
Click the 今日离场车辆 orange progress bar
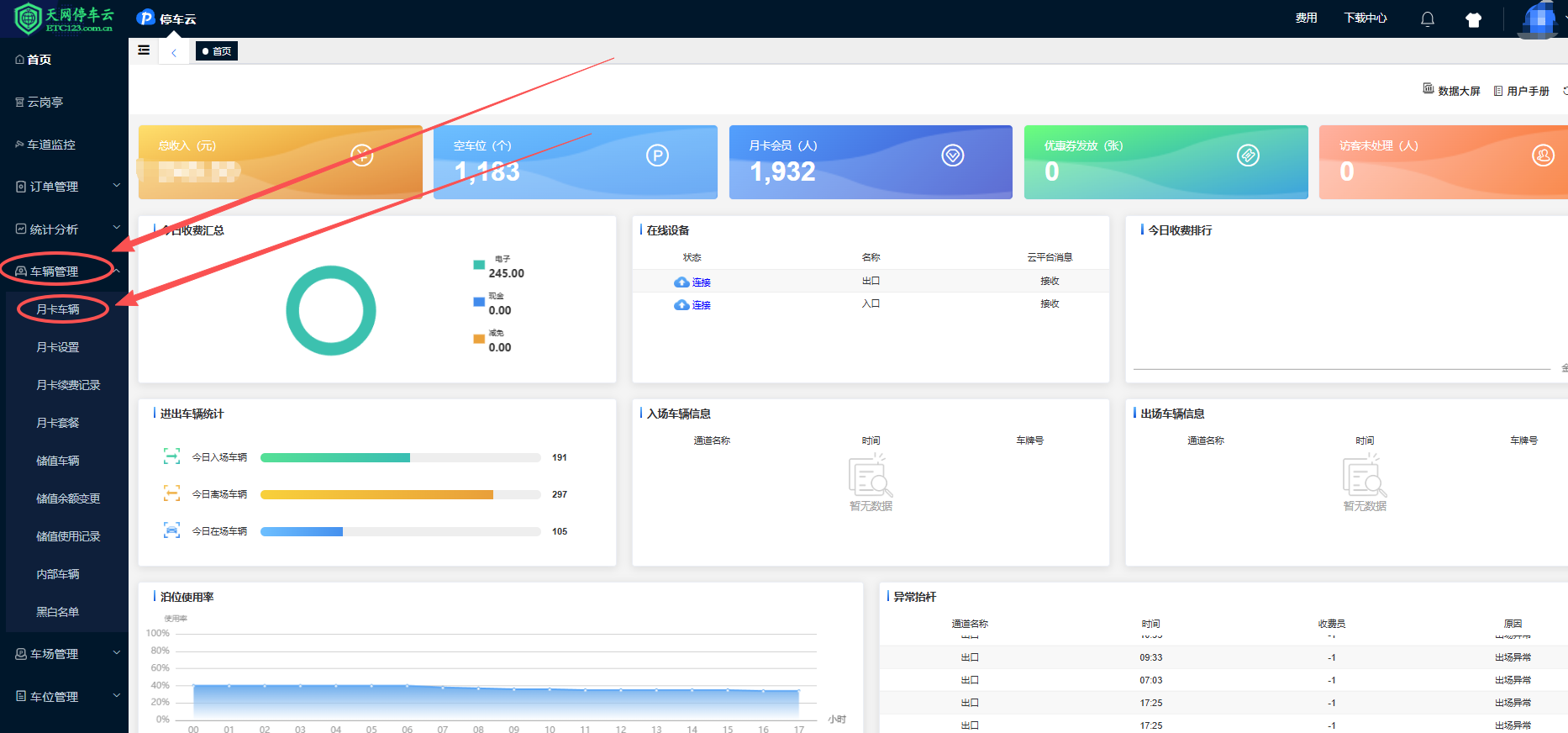click(376, 494)
